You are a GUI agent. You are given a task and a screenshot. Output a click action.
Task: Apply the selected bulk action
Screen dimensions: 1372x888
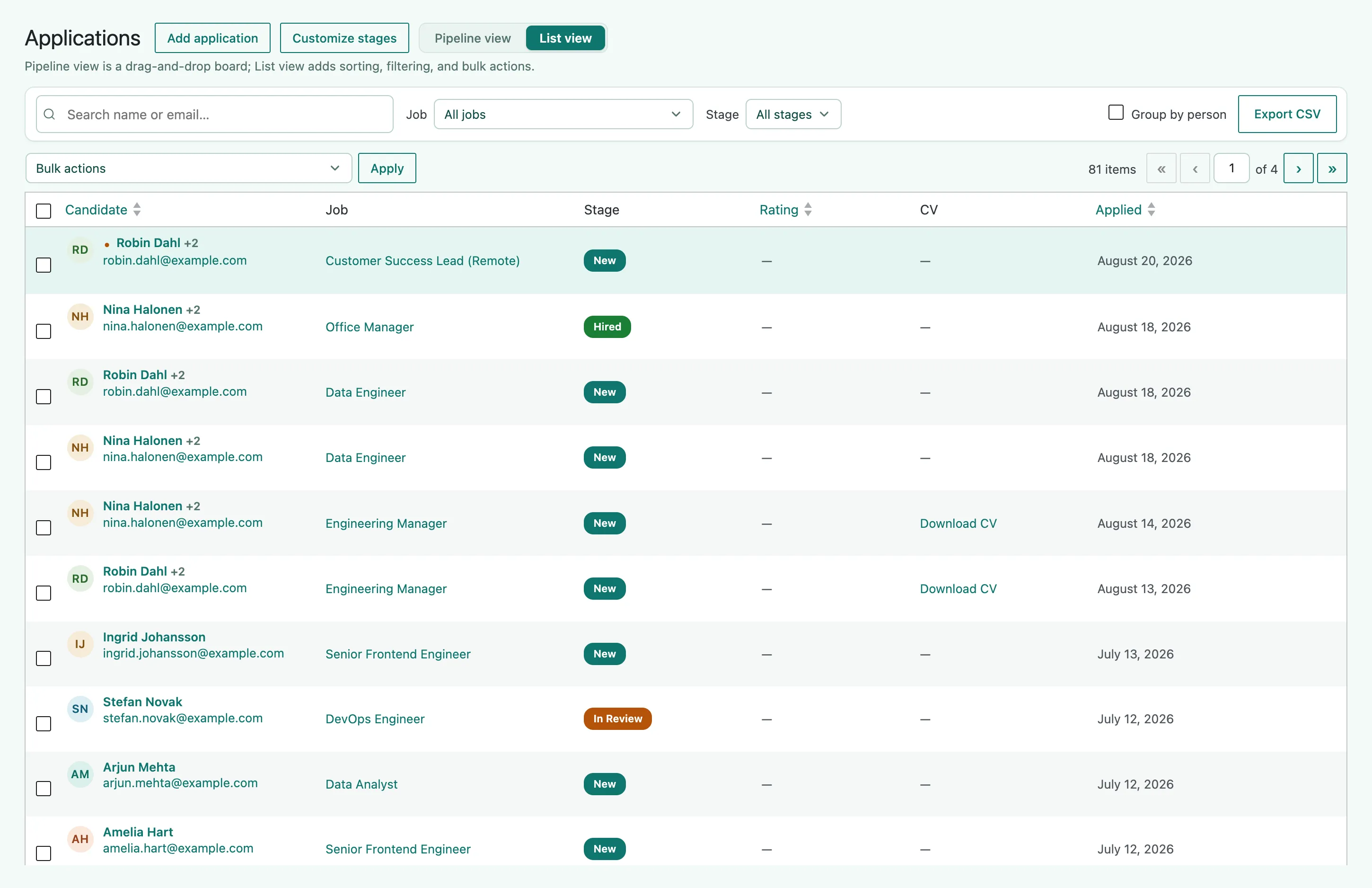(387, 169)
